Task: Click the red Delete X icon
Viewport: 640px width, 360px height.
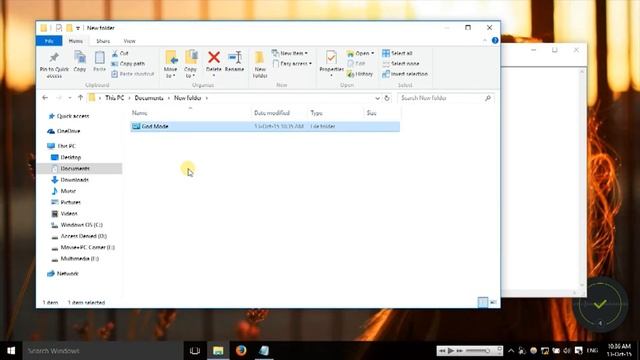Action: click(x=213, y=58)
